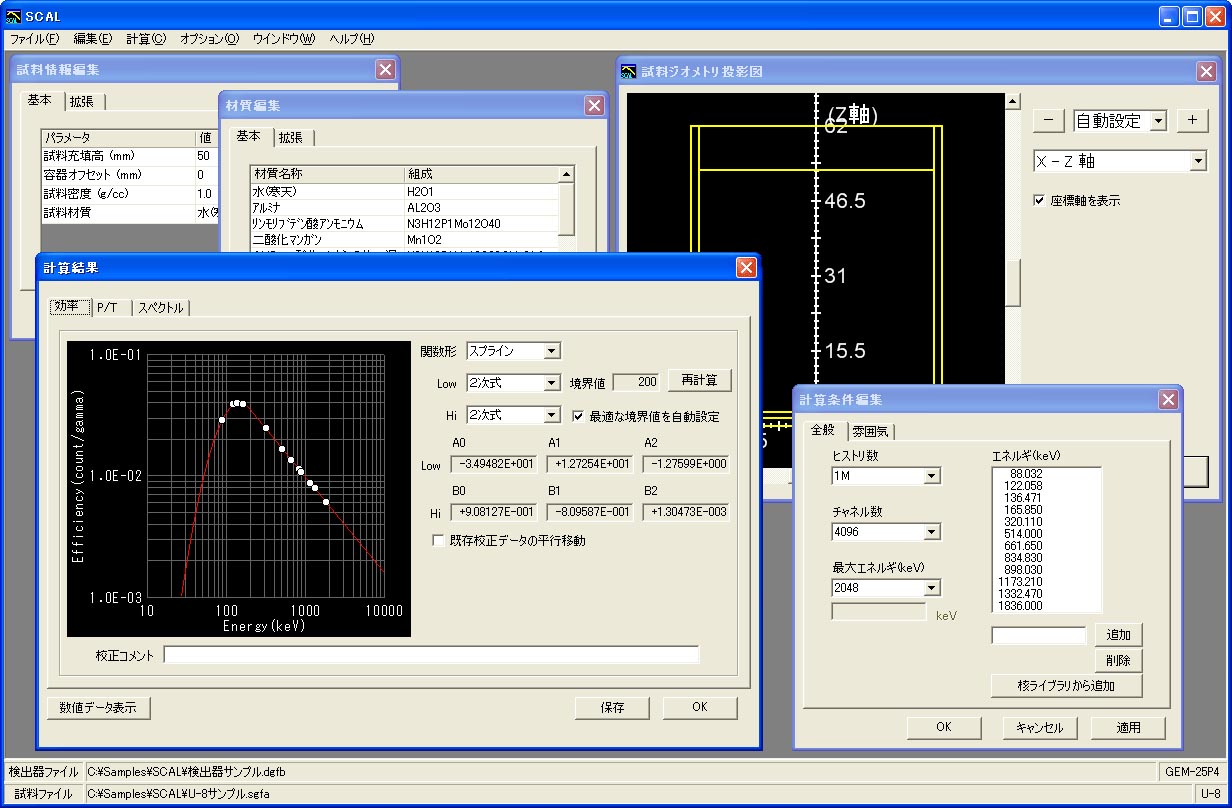Click the 保存 button

point(612,707)
